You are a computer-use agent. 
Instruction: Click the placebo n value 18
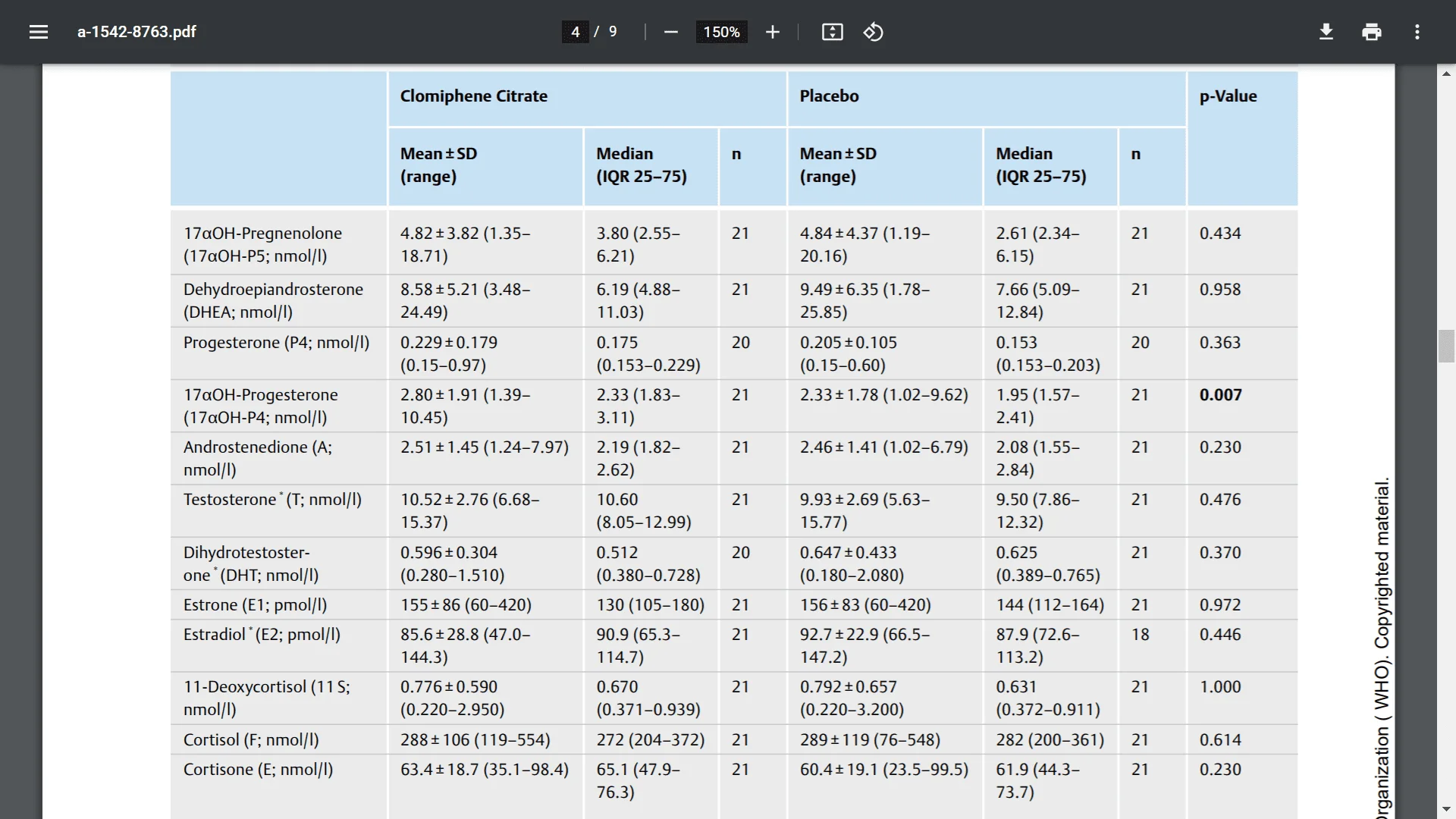tap(1140, 635)
